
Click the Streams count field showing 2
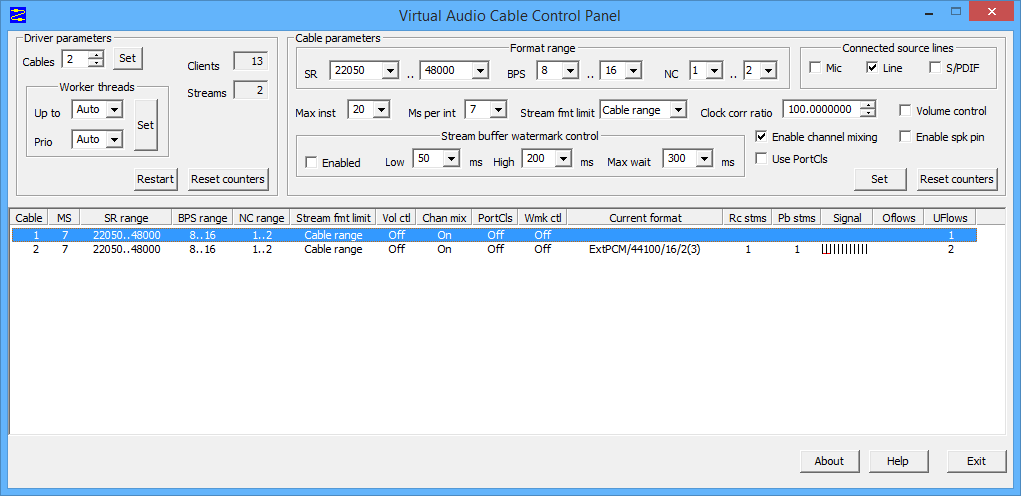click(251, 90)
